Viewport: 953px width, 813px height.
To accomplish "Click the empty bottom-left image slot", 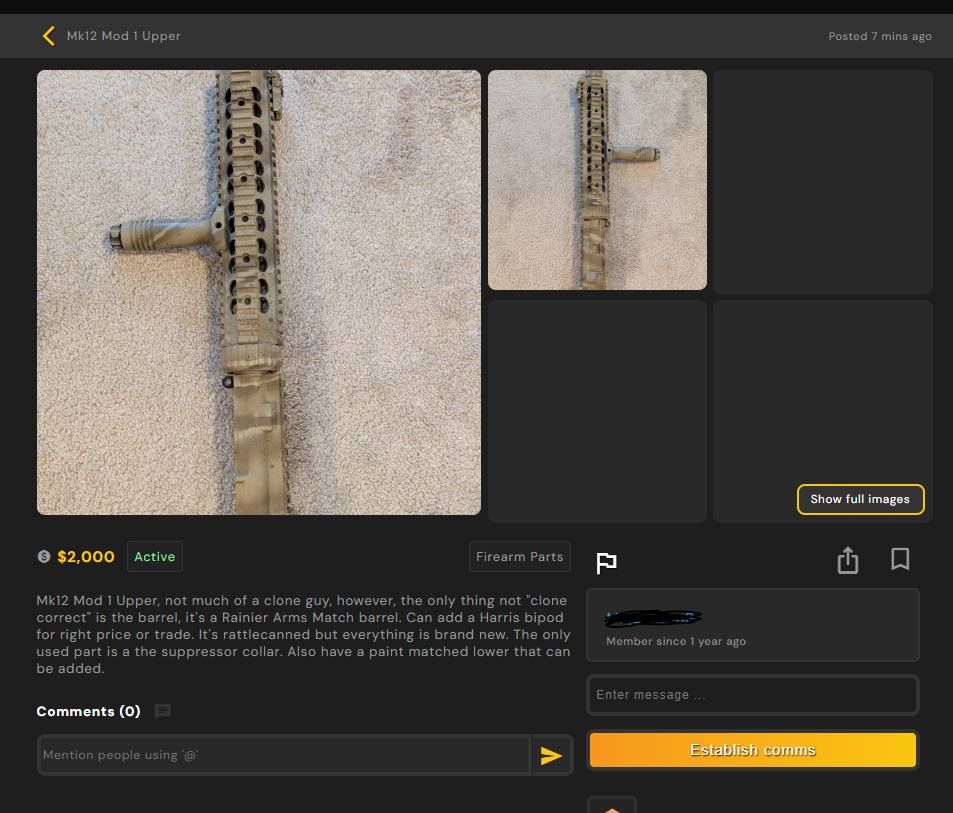I will click(597, 410).
